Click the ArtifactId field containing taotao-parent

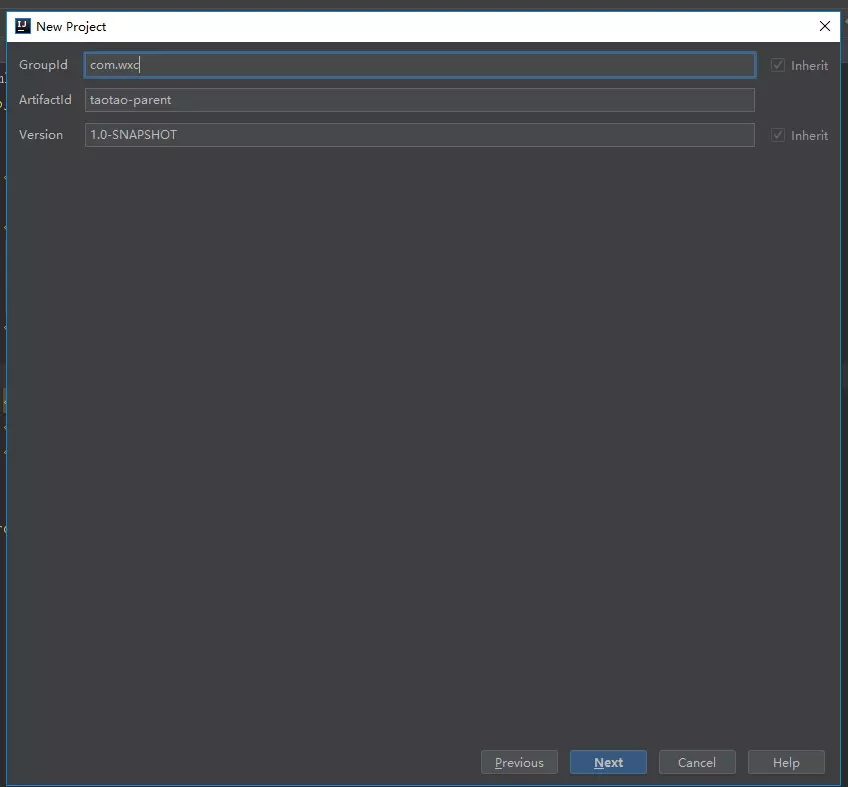click(420, 100)
